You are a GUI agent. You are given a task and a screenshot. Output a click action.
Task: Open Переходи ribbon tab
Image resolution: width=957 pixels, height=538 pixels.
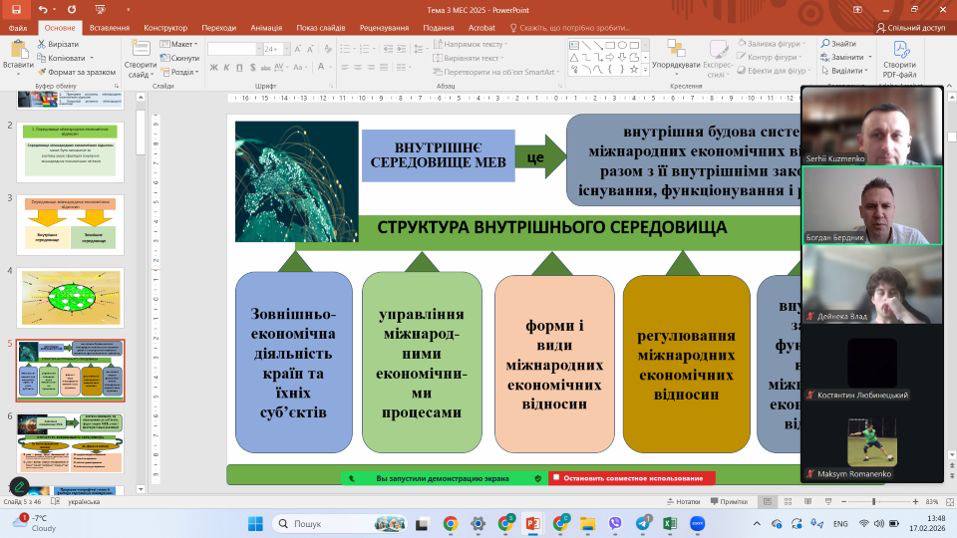coord(218,27)
